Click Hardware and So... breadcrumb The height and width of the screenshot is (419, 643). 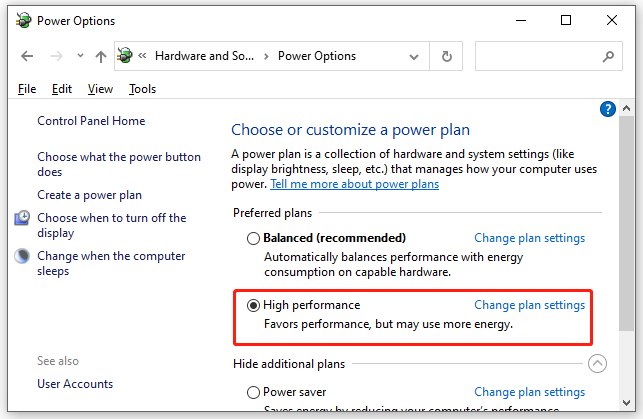204,56
